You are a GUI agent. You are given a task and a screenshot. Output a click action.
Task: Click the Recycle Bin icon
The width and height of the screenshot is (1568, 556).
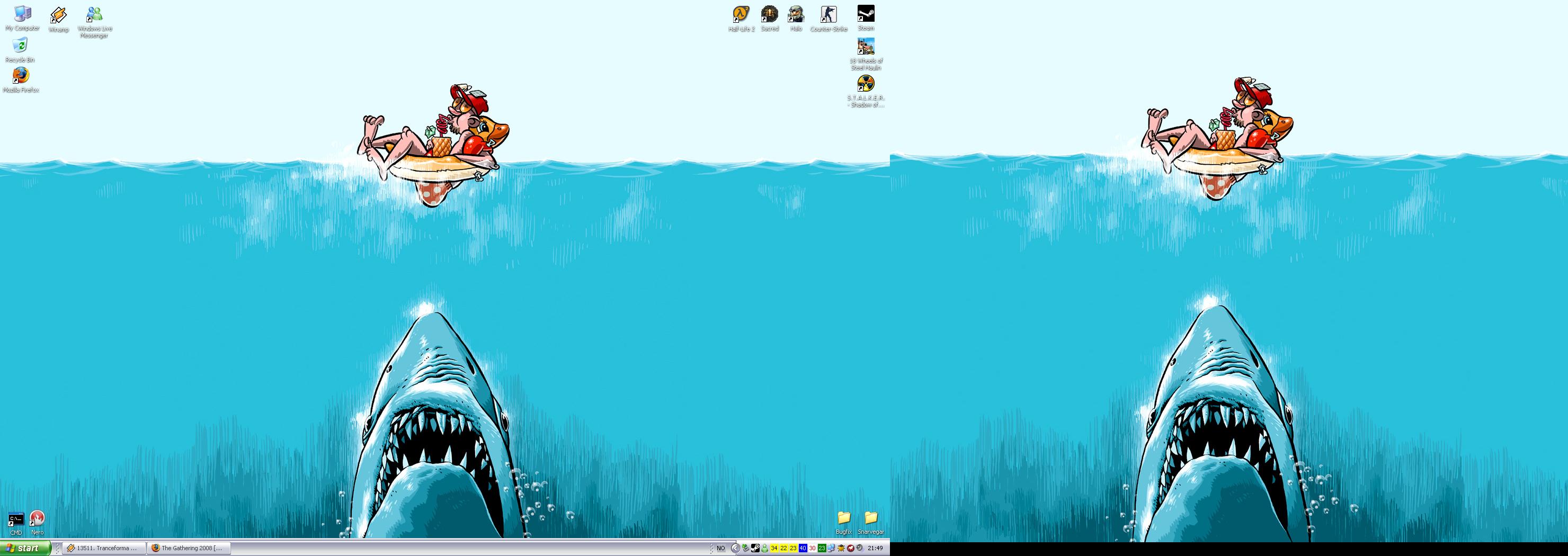(x=20, y=50)
